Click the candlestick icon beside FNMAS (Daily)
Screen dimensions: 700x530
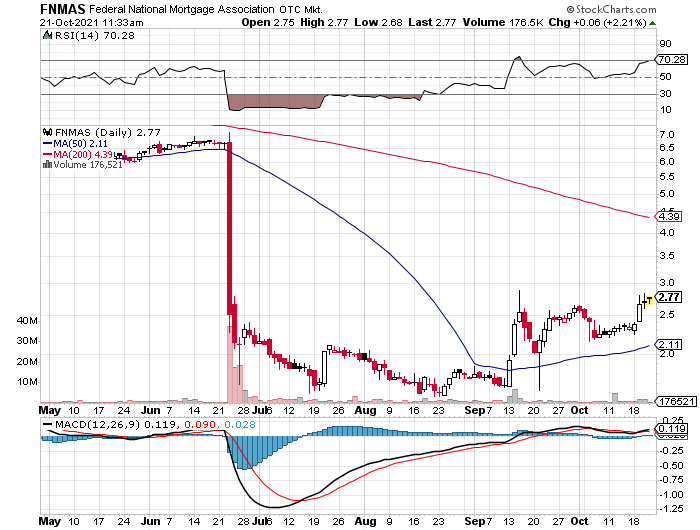click(47, 132)
